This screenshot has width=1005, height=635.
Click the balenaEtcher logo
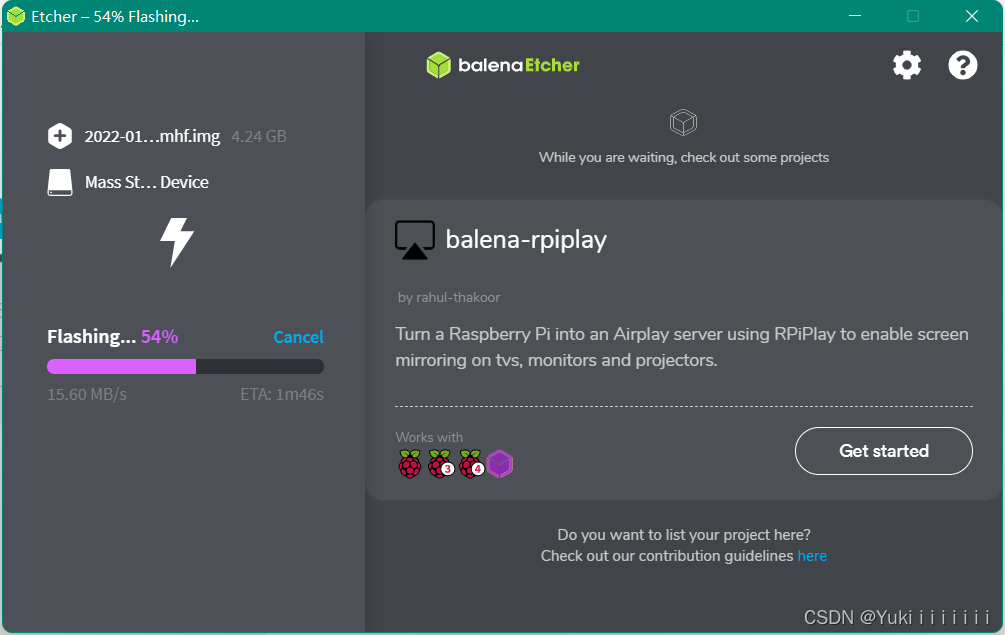click(503, 65)
